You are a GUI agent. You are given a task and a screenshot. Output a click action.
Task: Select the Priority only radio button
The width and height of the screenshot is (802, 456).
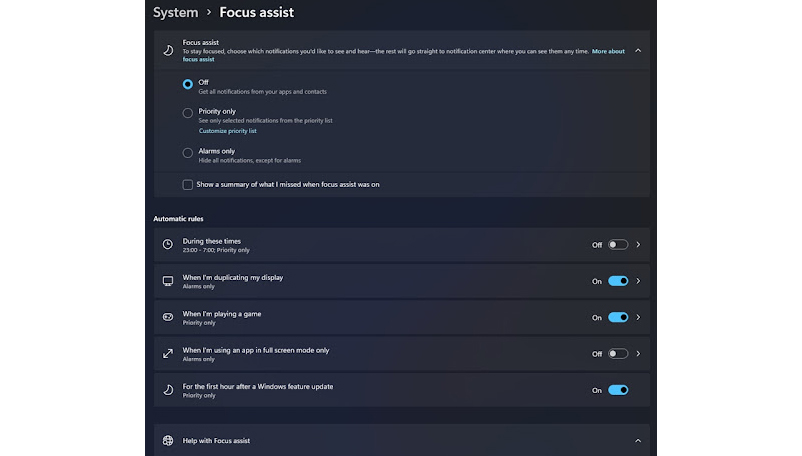[188, 113]
